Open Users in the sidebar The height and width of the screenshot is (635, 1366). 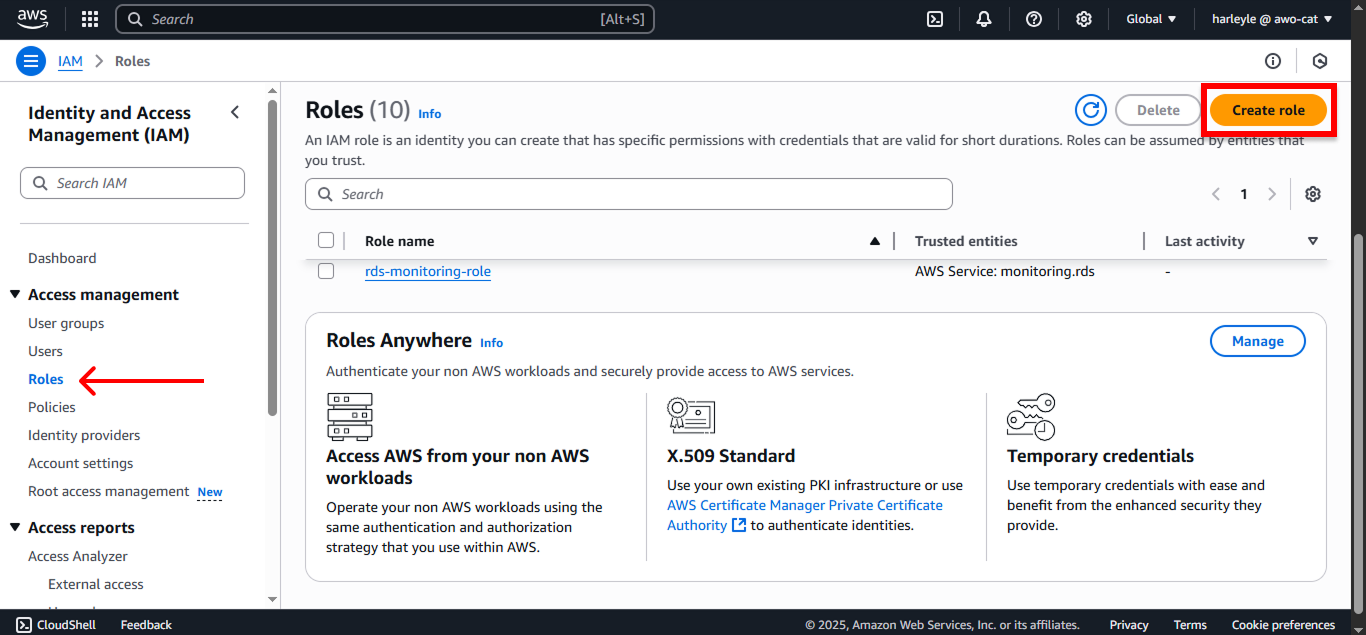(45, 351)
